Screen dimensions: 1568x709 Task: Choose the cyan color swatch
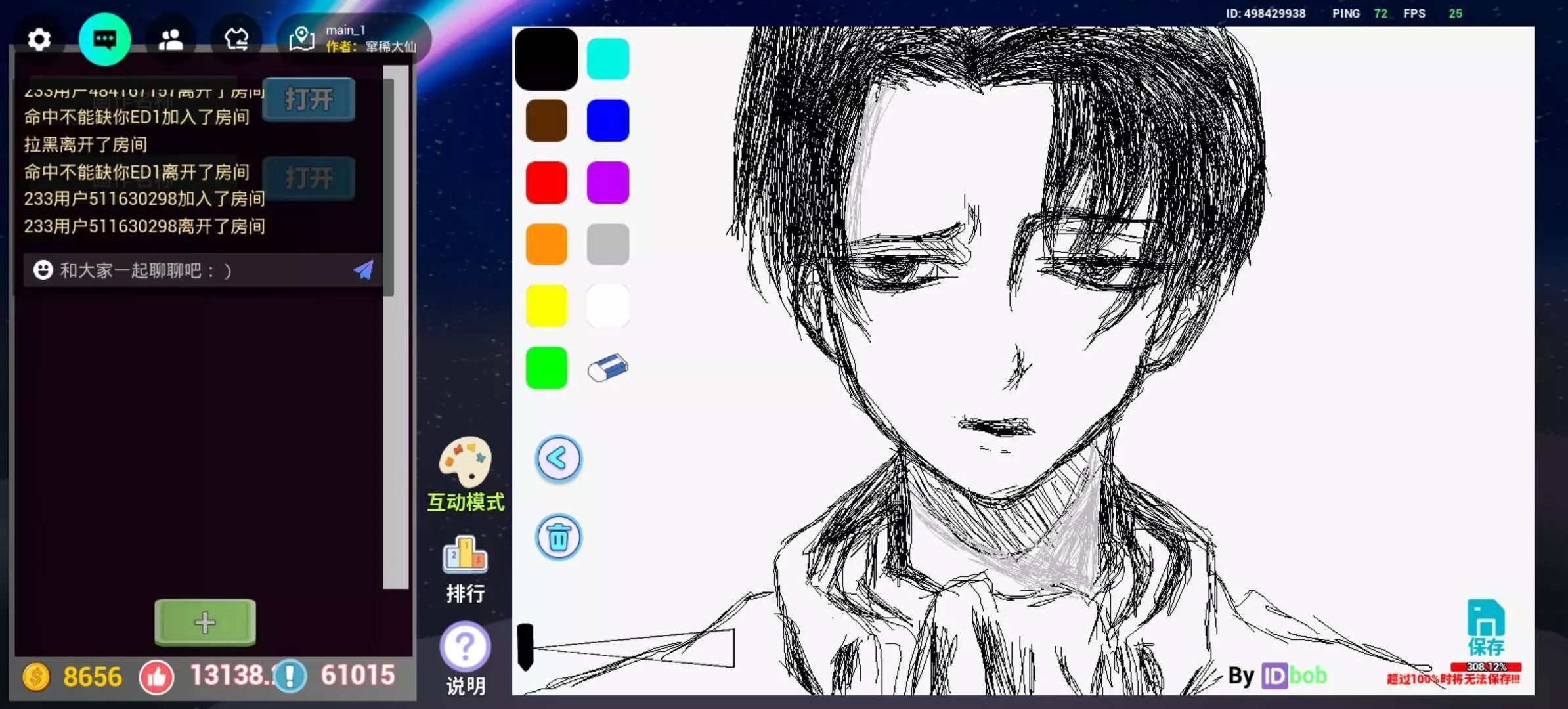pyautogui.click(x=607, y=59)
